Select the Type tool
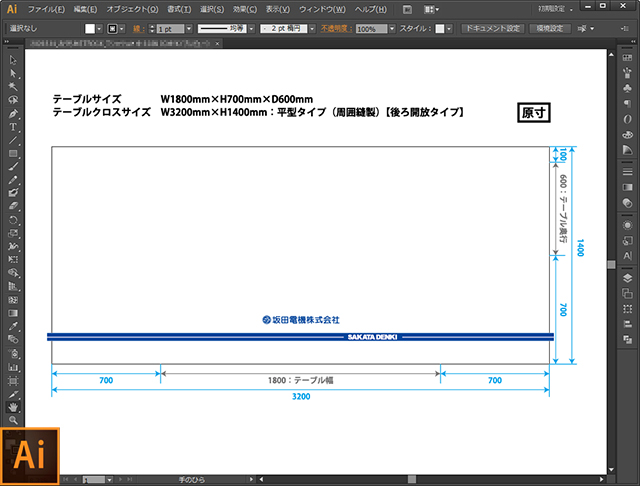The image size is (640, 486). [13, 127]
